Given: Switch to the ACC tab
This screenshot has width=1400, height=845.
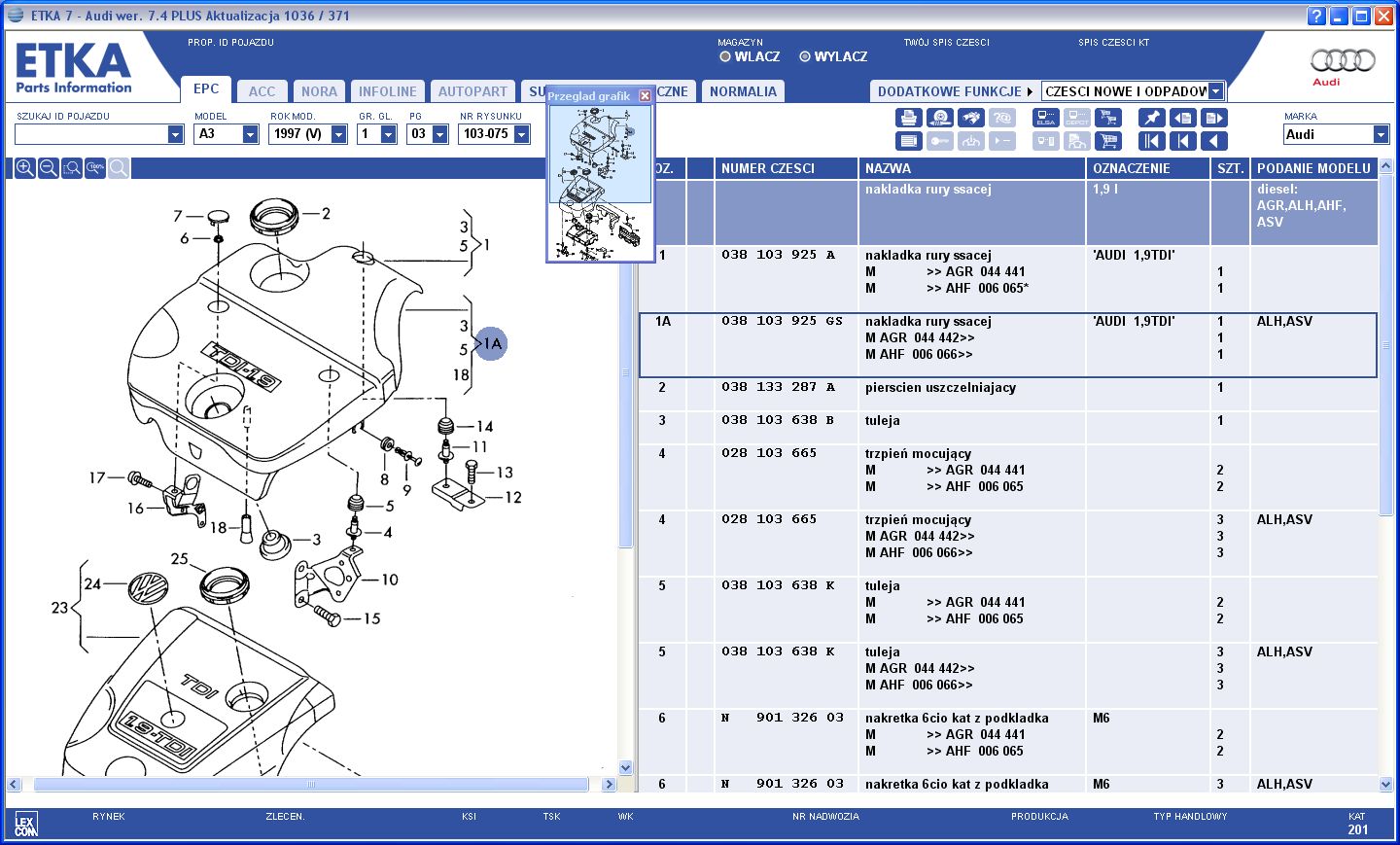Looking at the screenshot, I should (262, 91).
